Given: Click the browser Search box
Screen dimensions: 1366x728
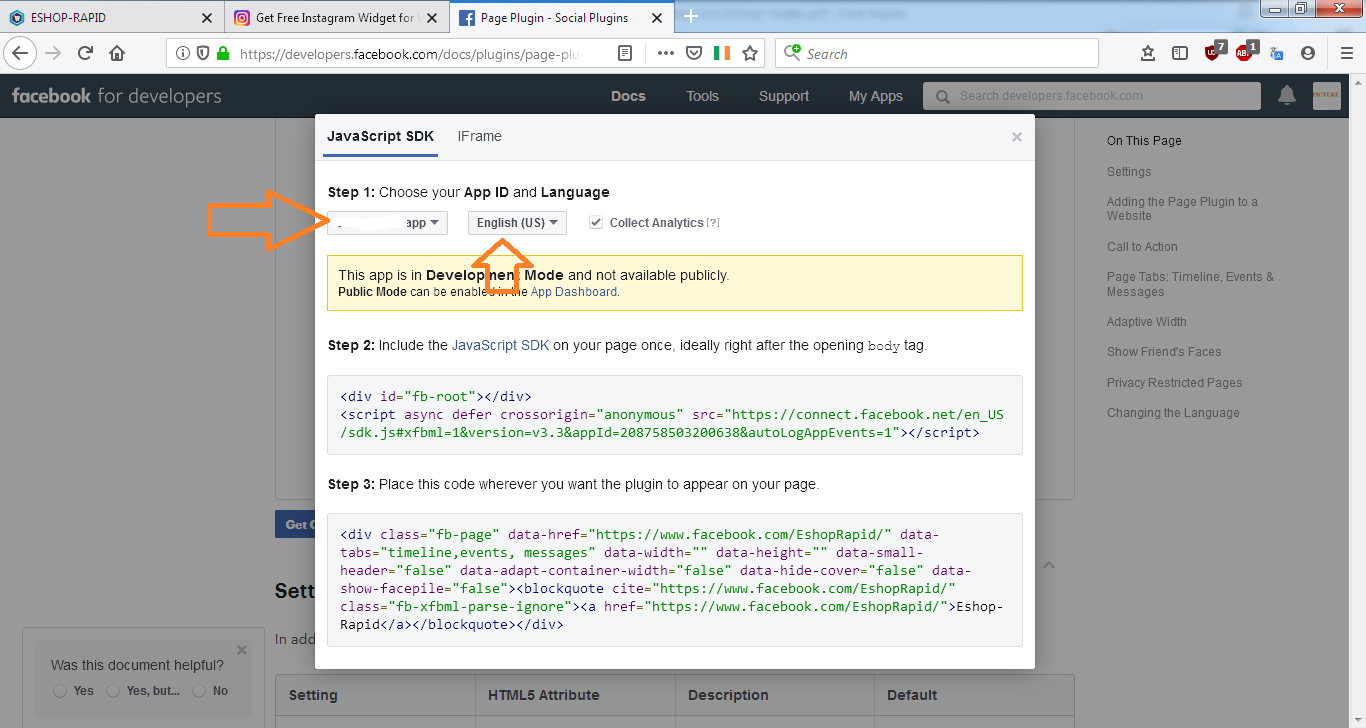Looking at the screenshot, I should tap(937, 53).
